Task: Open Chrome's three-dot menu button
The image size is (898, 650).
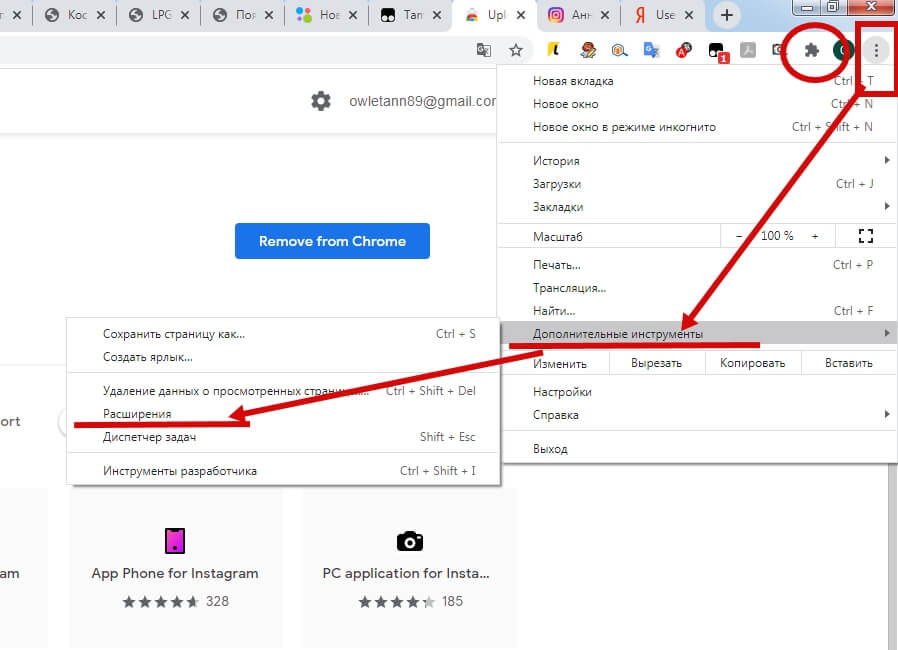Action: (876, 50)
